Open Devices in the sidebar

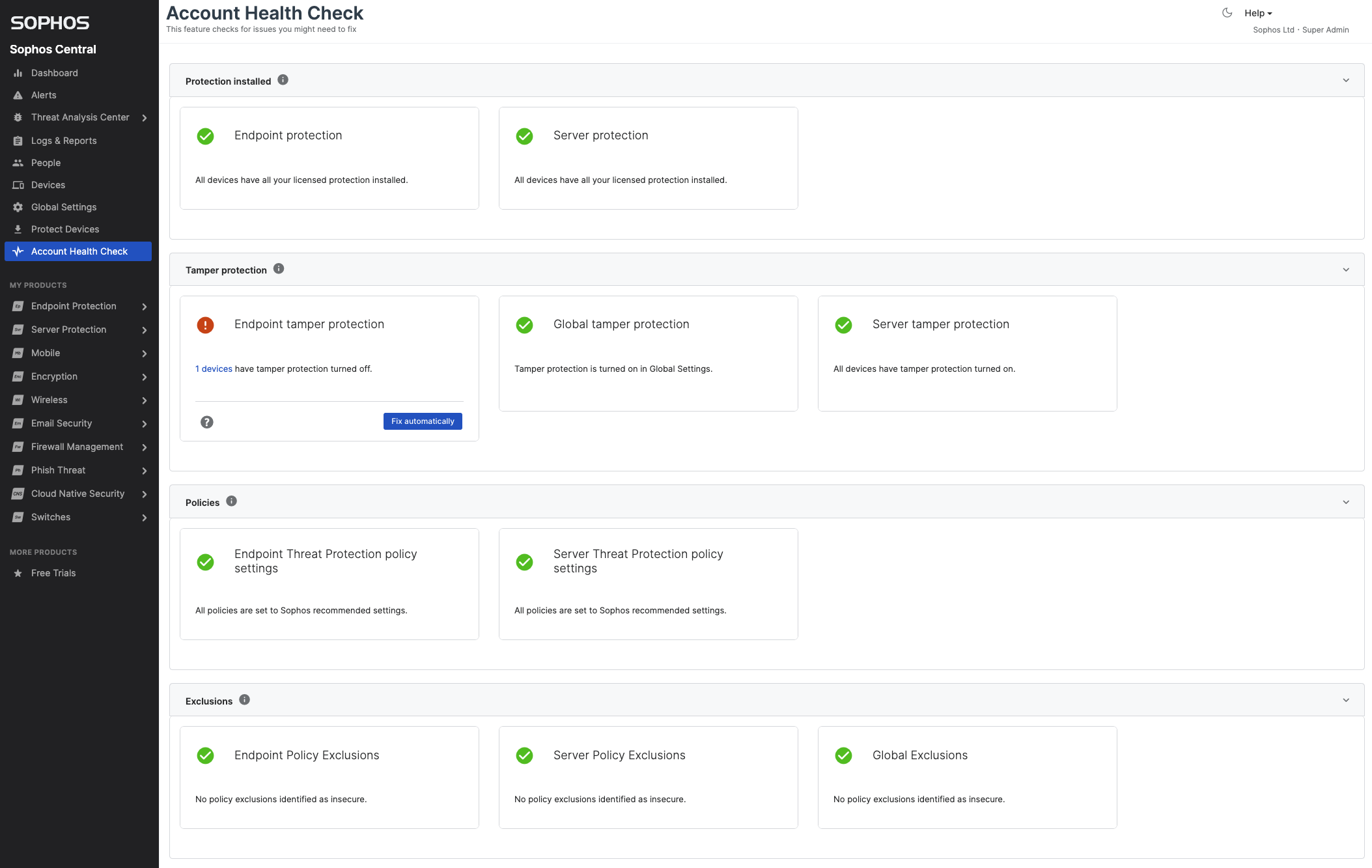[x=48, y=185]
